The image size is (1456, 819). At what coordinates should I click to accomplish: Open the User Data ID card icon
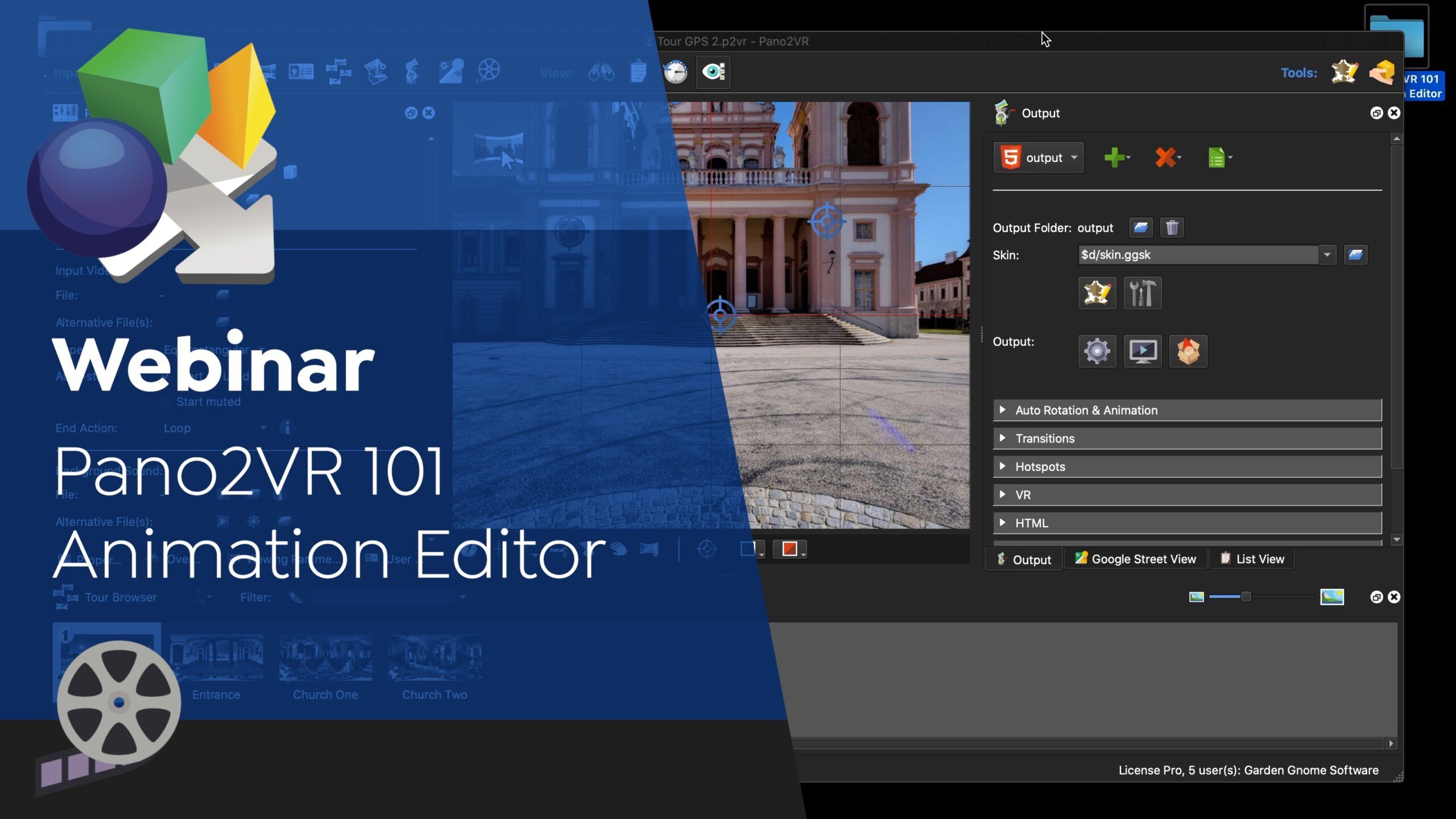301,72
